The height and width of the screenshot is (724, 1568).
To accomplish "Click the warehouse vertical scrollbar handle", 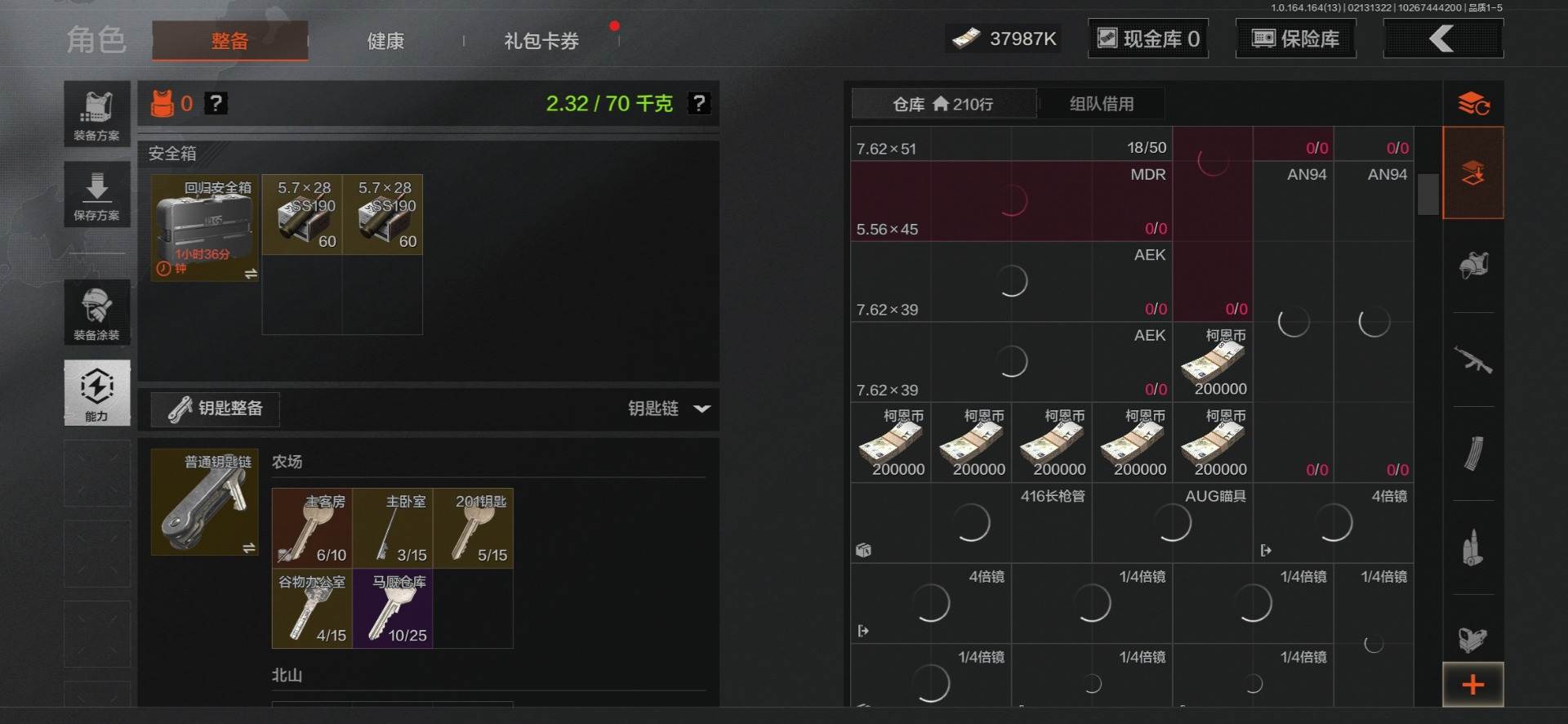I will tap(1428, 194).
